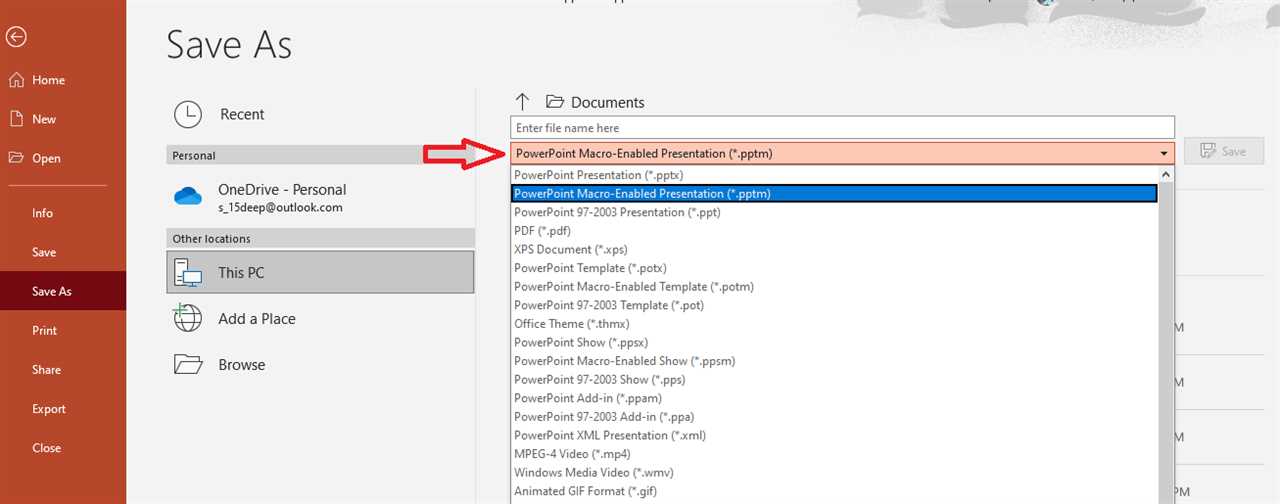The width and height of the screenshot is (1280, 504).
Task: Choose Office Theme (*.thmx) format
Action: pos(833,324)
